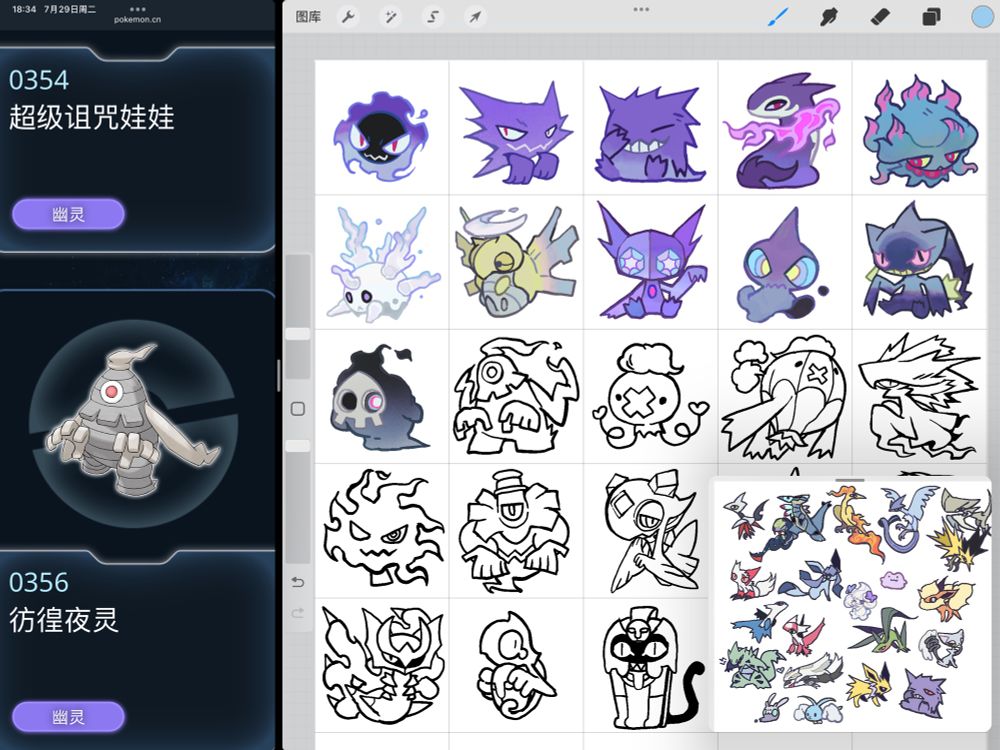1000x750 pixels.
Task: Tap the Drifloon line art on canvas
Action: coord(649,396)
